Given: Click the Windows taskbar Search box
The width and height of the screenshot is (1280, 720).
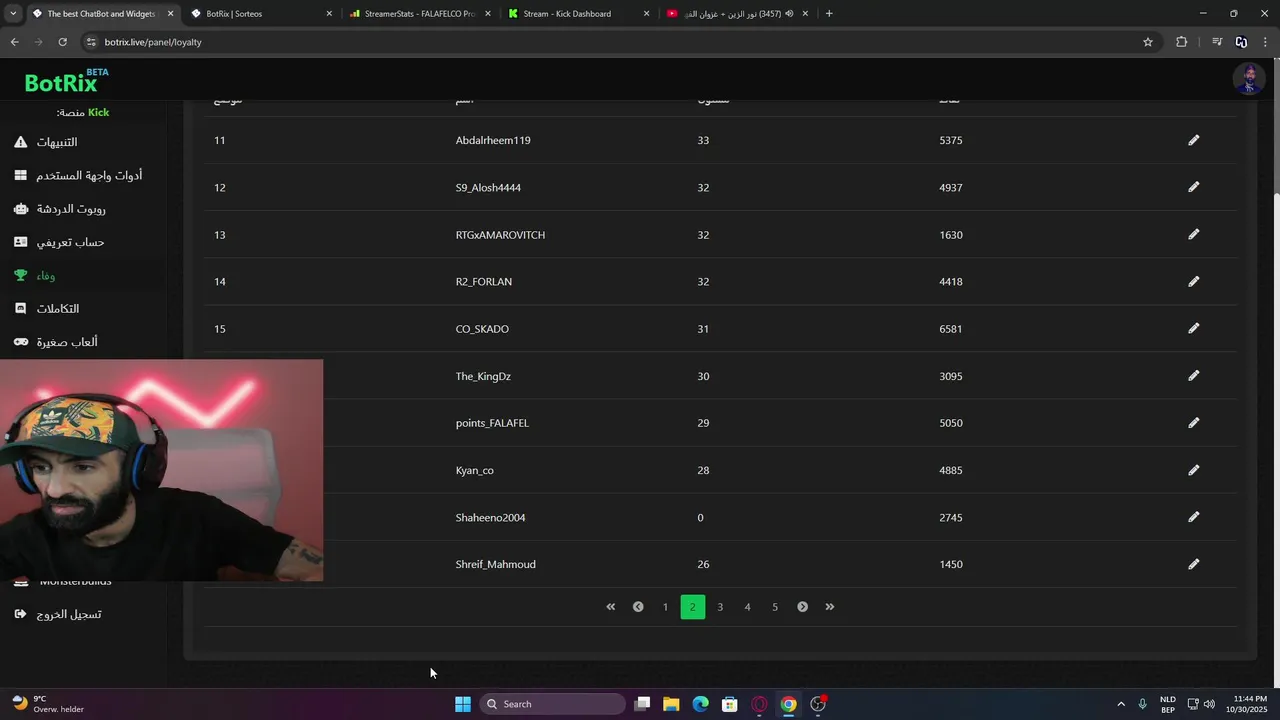Looking at the screenshot, I should [552, 704].
